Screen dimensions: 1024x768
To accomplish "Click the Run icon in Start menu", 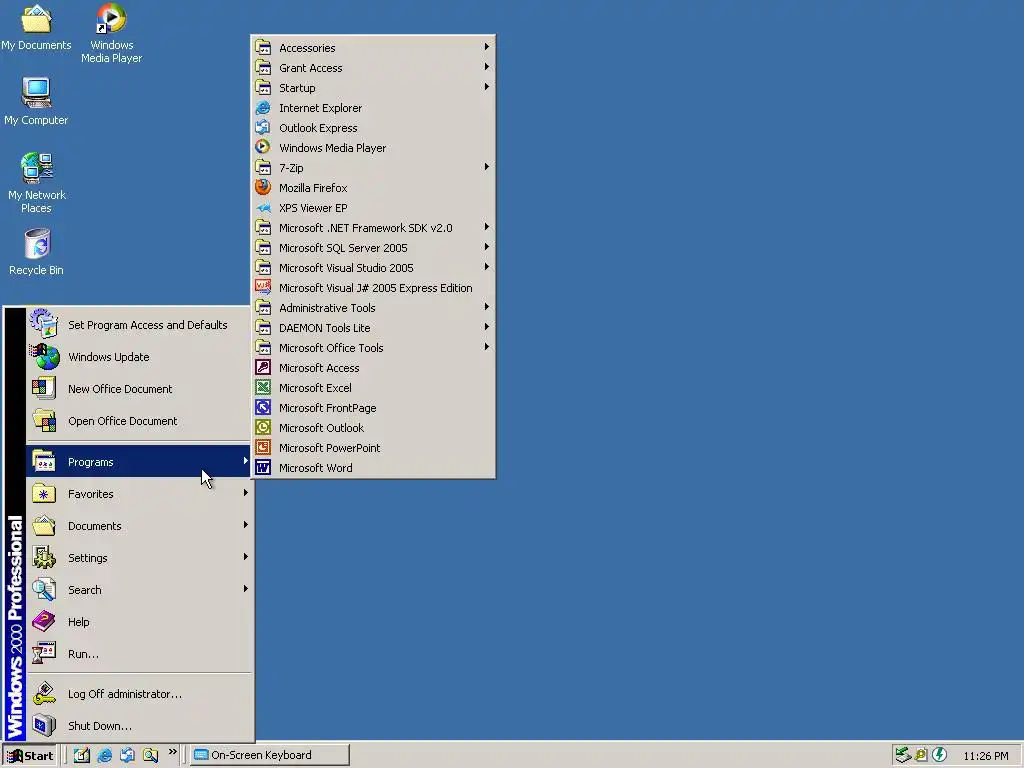I will 44,653.
